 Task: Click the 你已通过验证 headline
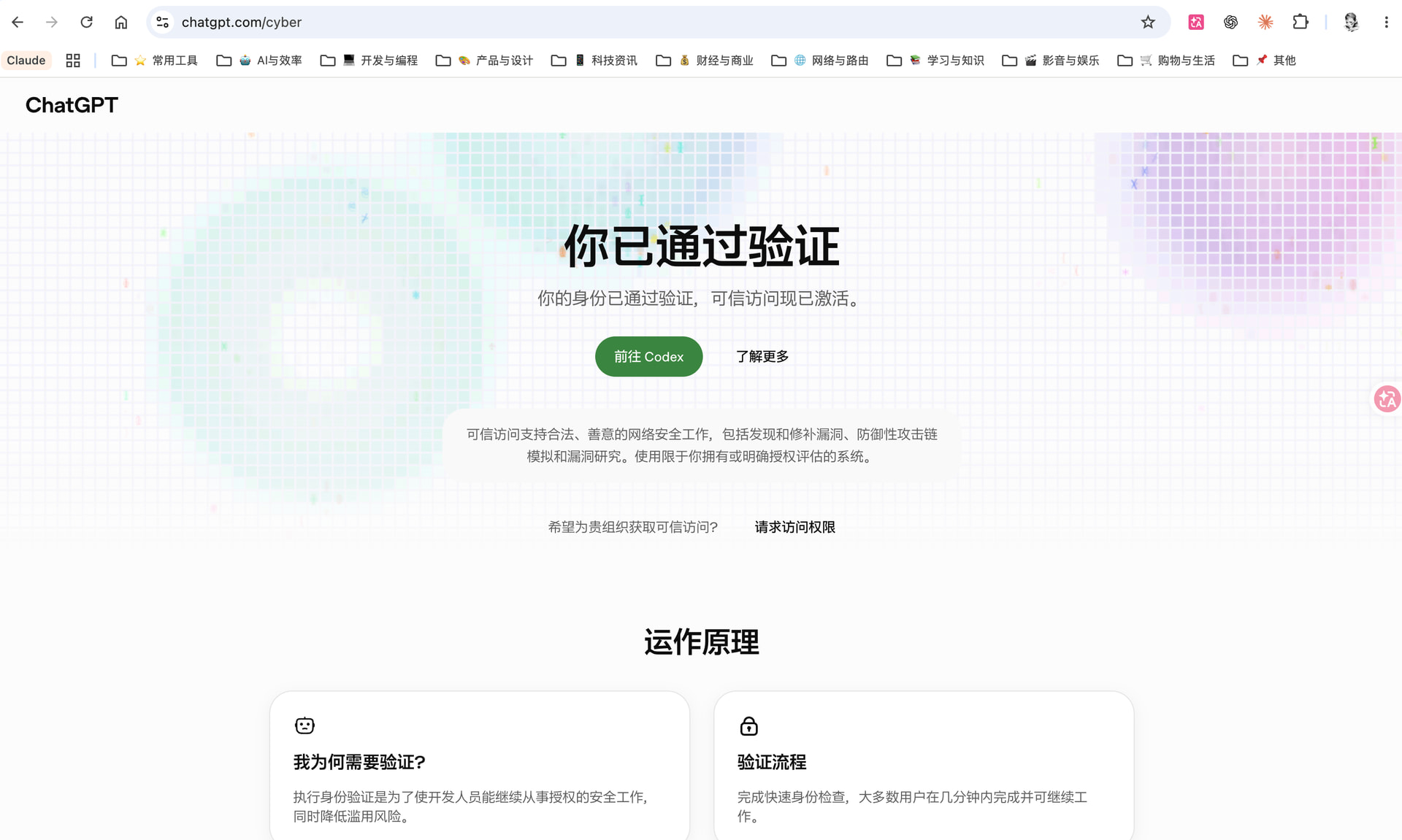tap(701, 246)
